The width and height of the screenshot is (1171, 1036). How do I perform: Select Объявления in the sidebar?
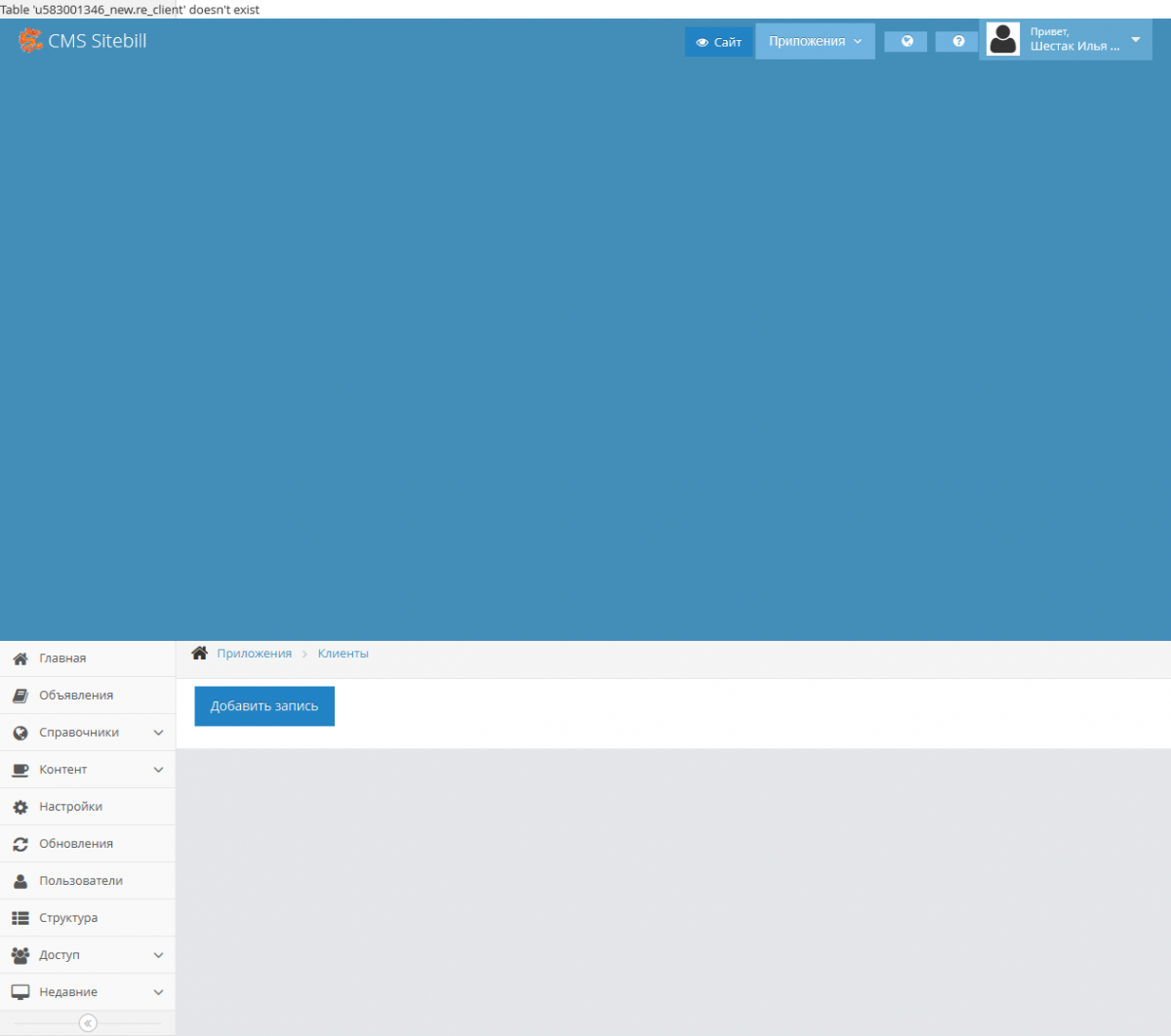[76, 696]
